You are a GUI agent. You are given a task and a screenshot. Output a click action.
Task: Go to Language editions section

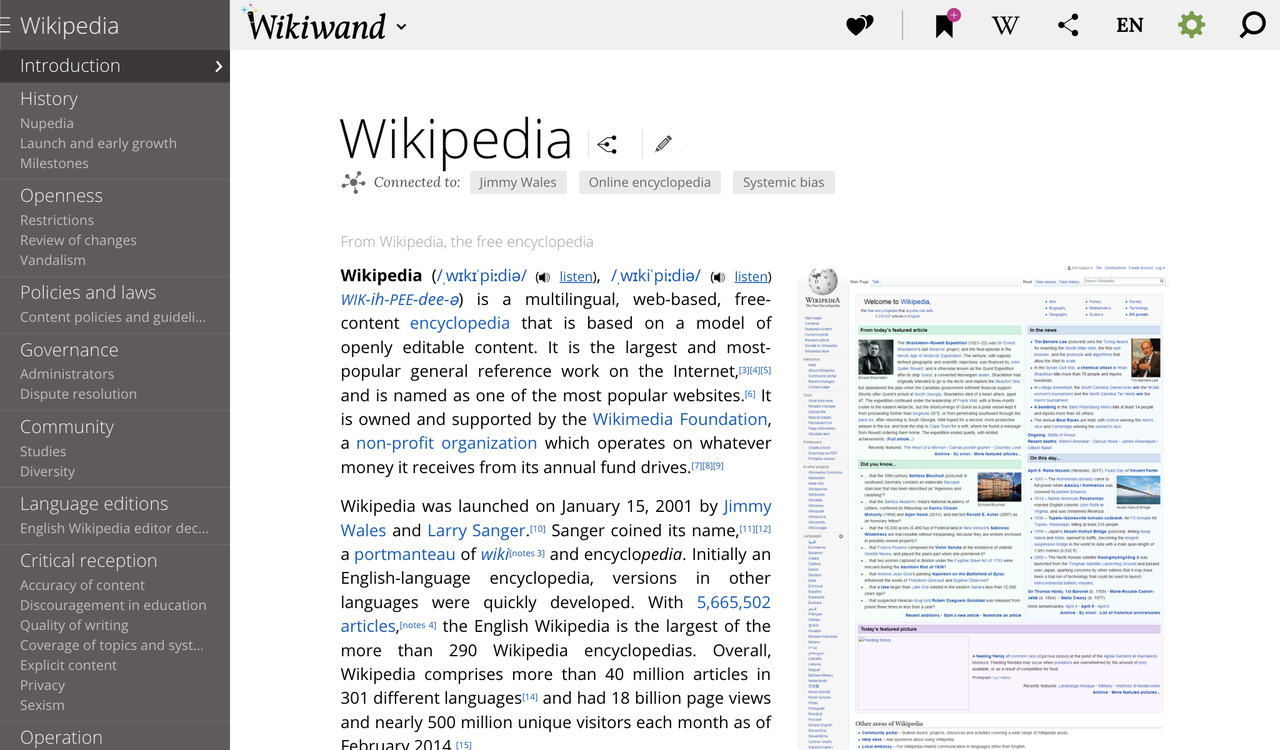[94, 503]
